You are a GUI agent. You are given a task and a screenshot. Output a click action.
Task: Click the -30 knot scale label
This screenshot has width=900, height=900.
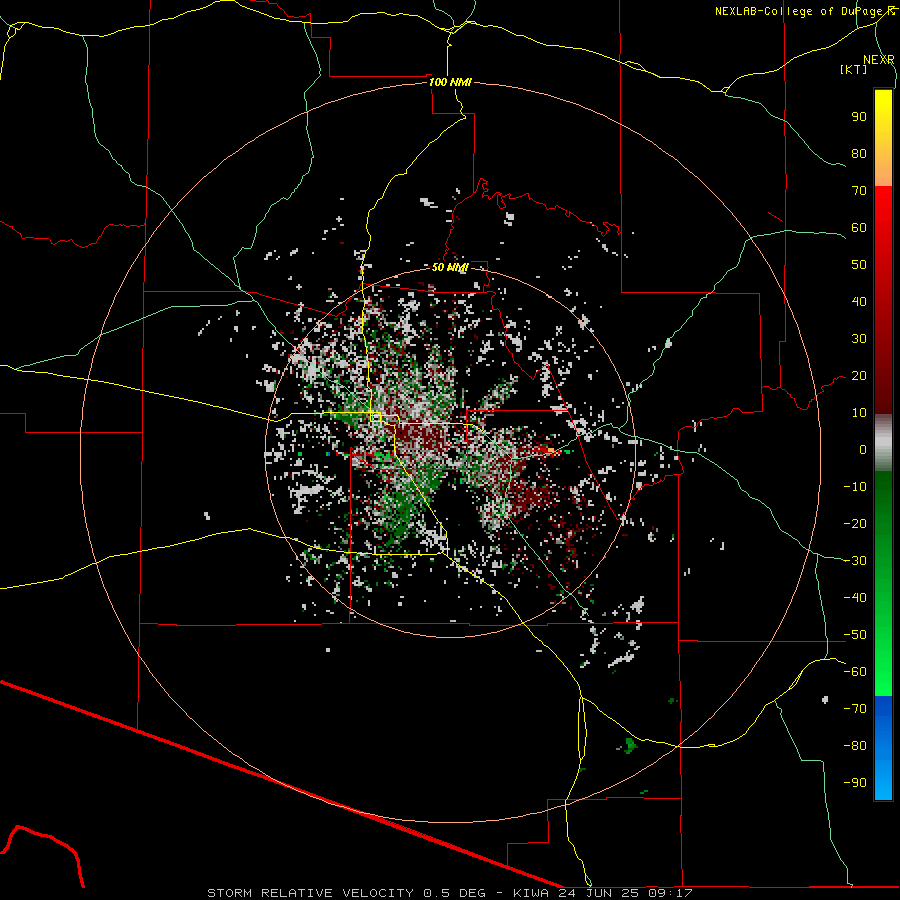[855, 561]
